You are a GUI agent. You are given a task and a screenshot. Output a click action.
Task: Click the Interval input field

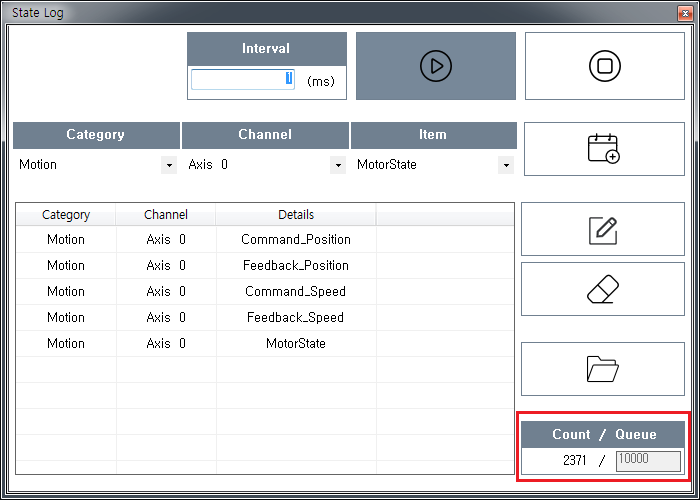(242, 80)
